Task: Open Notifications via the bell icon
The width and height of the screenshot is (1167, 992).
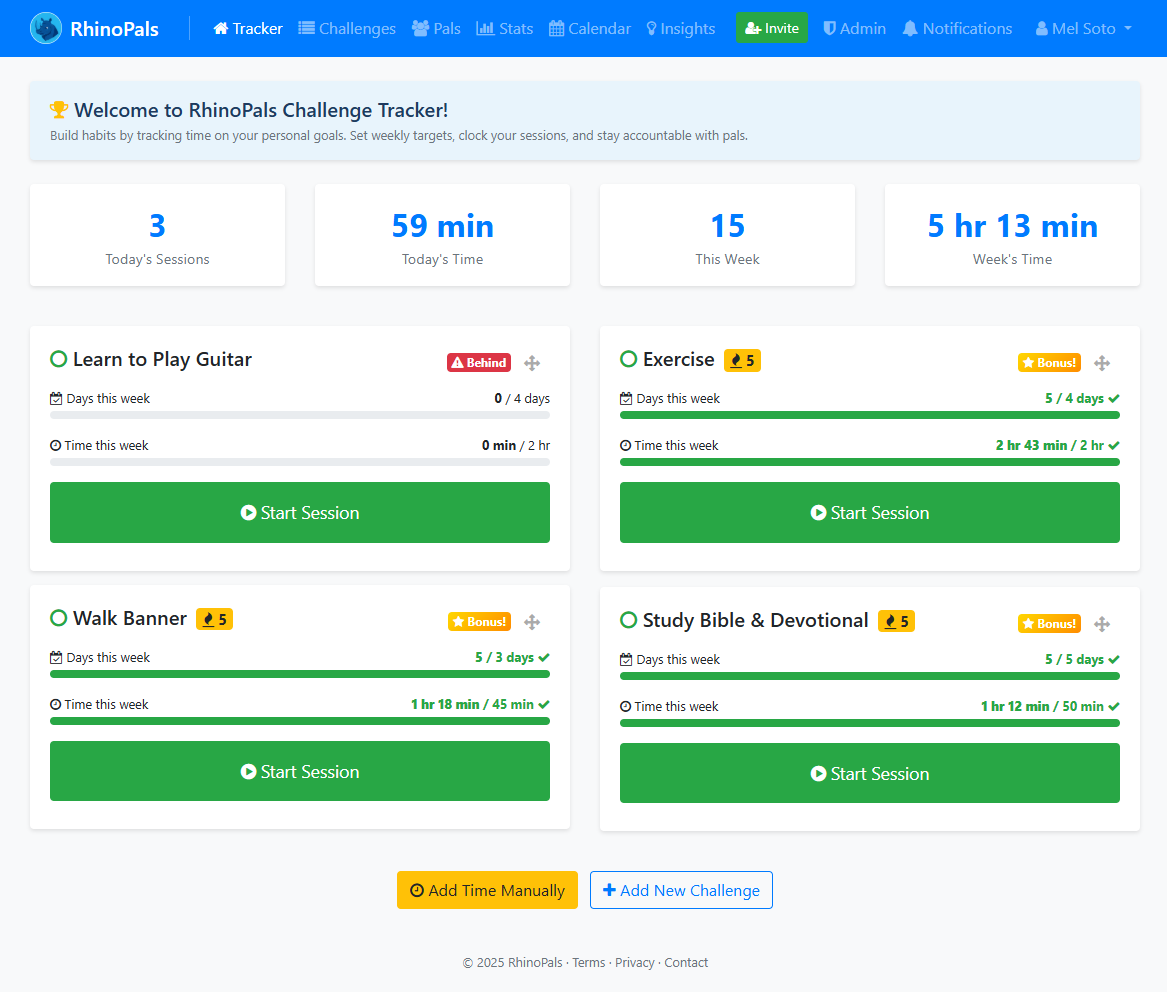Action: [x=909, y=28]
